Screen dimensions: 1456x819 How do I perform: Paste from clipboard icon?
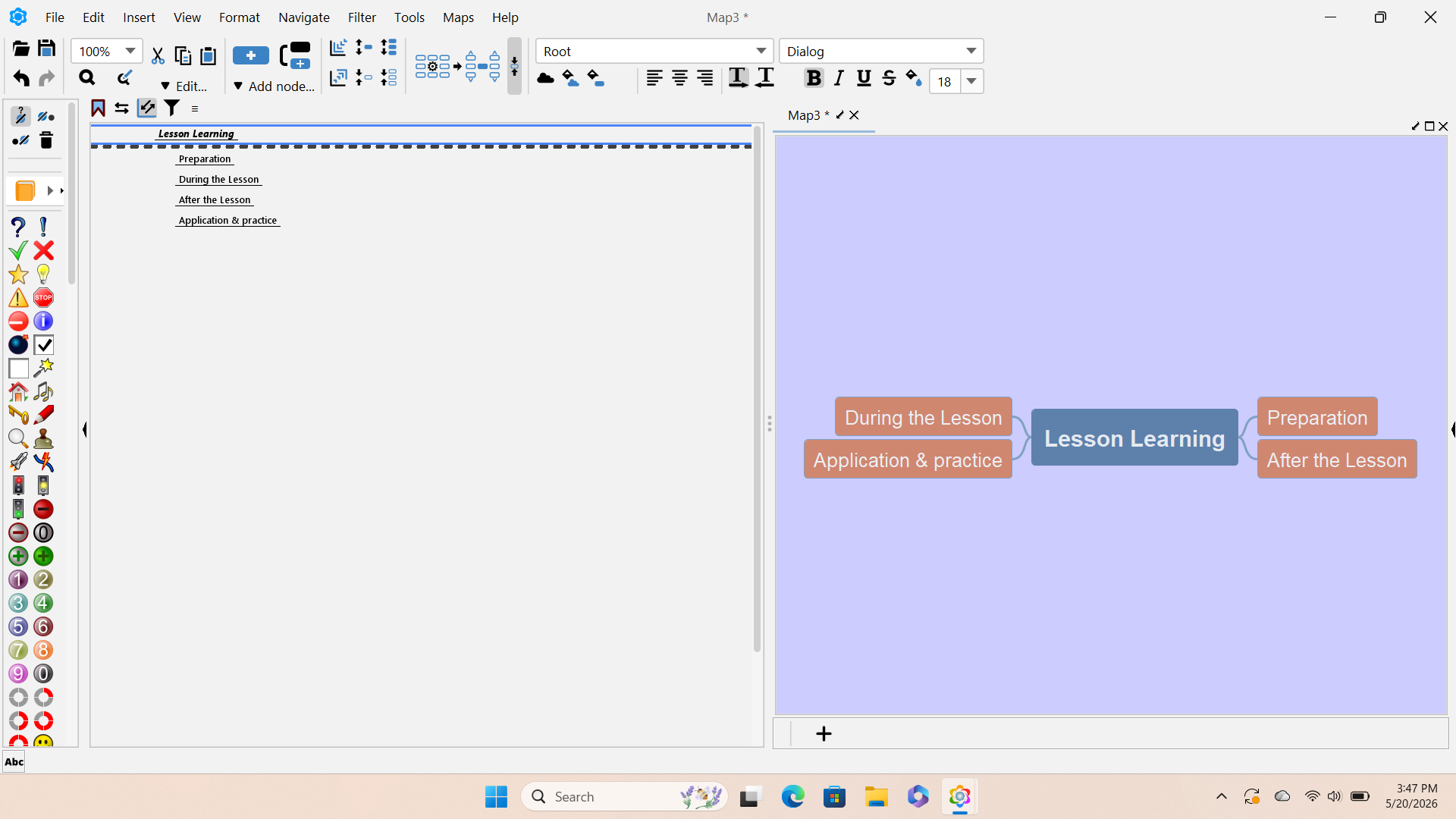click(x=208, y=55)
